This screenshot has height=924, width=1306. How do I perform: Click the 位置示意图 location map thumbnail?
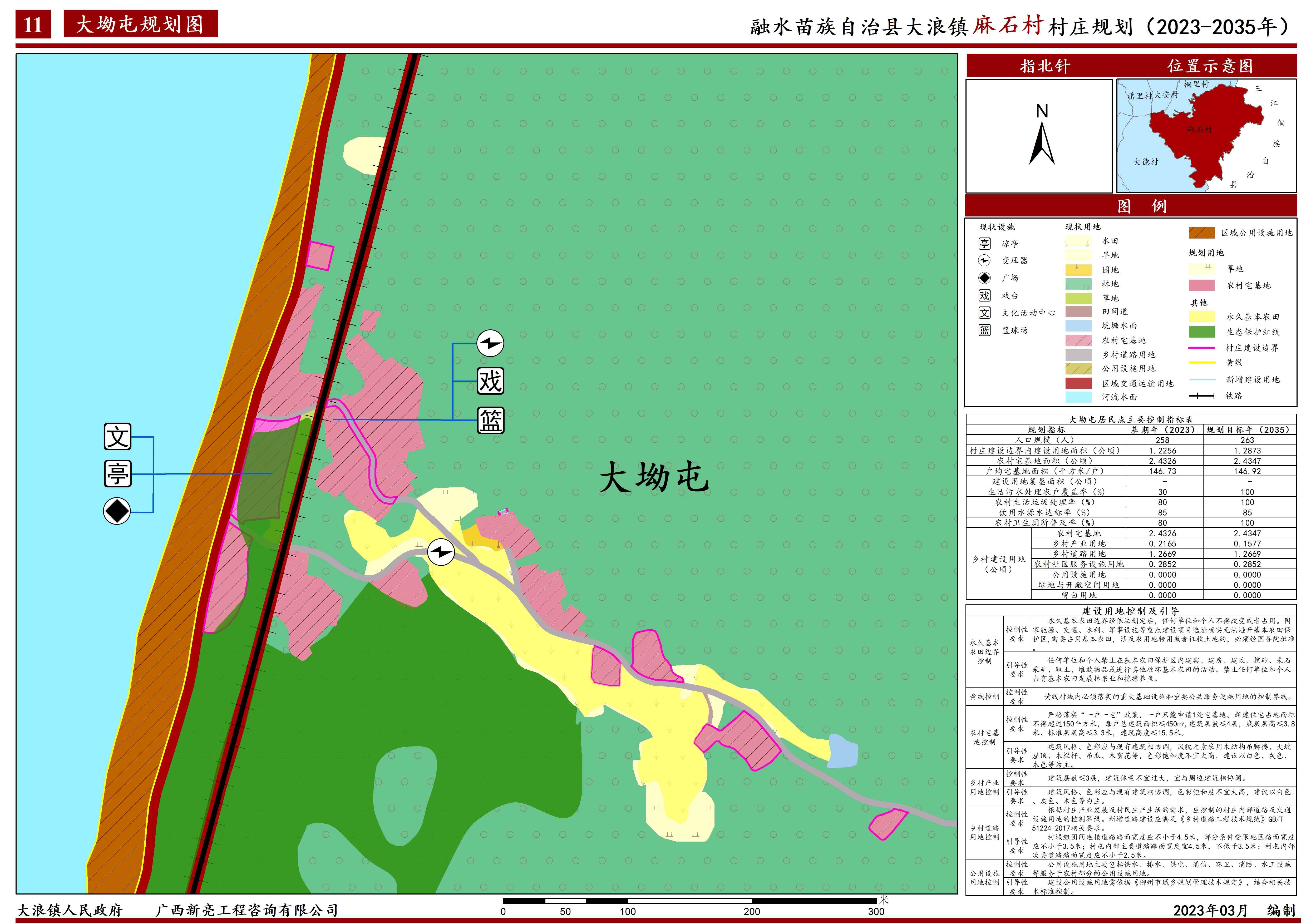click(x=1206, y=136)
